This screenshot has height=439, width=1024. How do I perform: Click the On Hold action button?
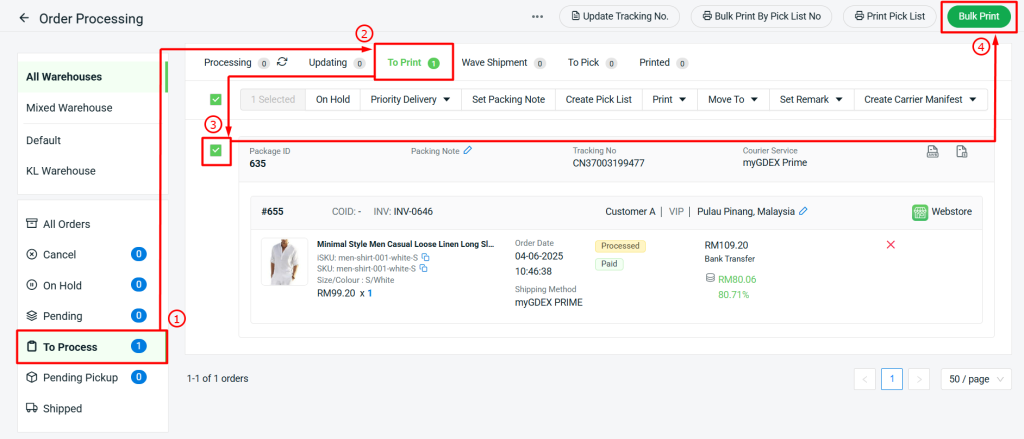click(x=333, y=99)
